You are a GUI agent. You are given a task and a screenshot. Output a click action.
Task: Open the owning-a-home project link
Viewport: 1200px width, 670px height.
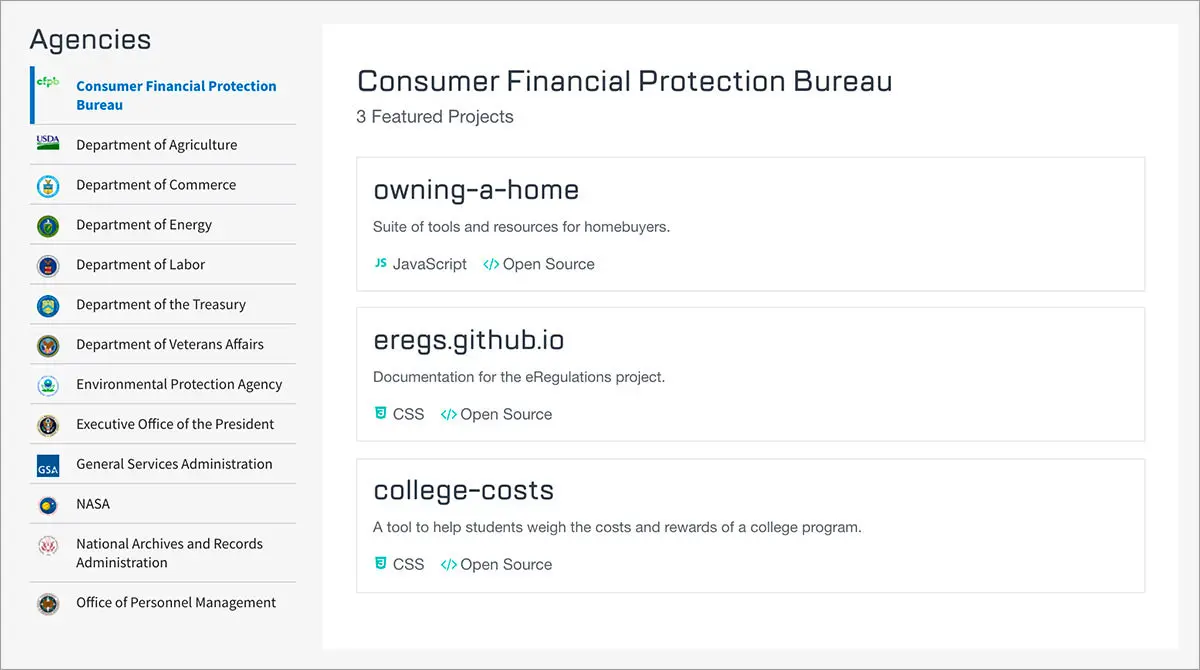[475, 190]
